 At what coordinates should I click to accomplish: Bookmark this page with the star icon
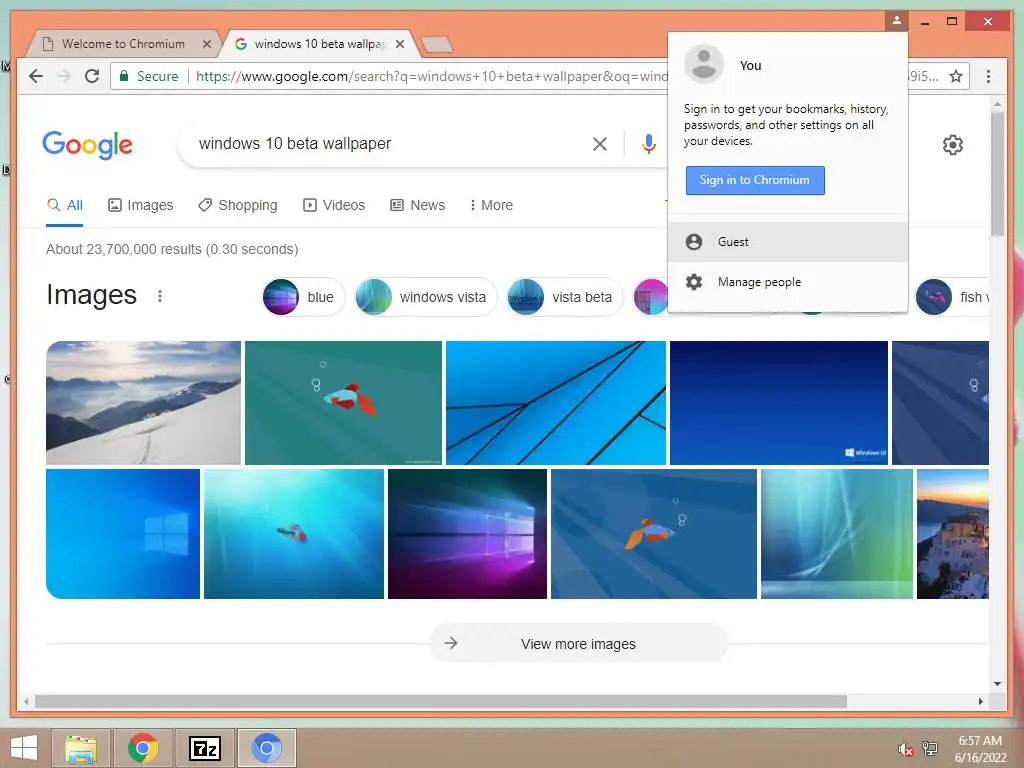coord(956,76)
